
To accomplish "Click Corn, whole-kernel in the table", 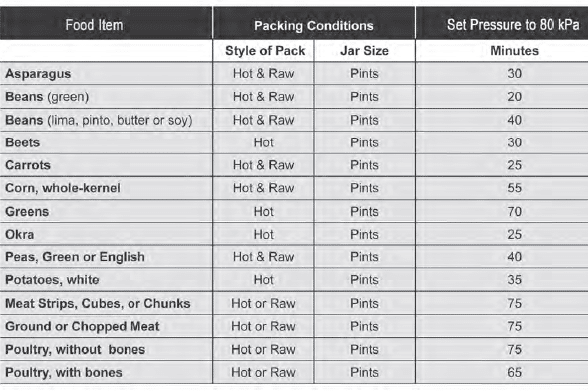I will pos(63,188).
